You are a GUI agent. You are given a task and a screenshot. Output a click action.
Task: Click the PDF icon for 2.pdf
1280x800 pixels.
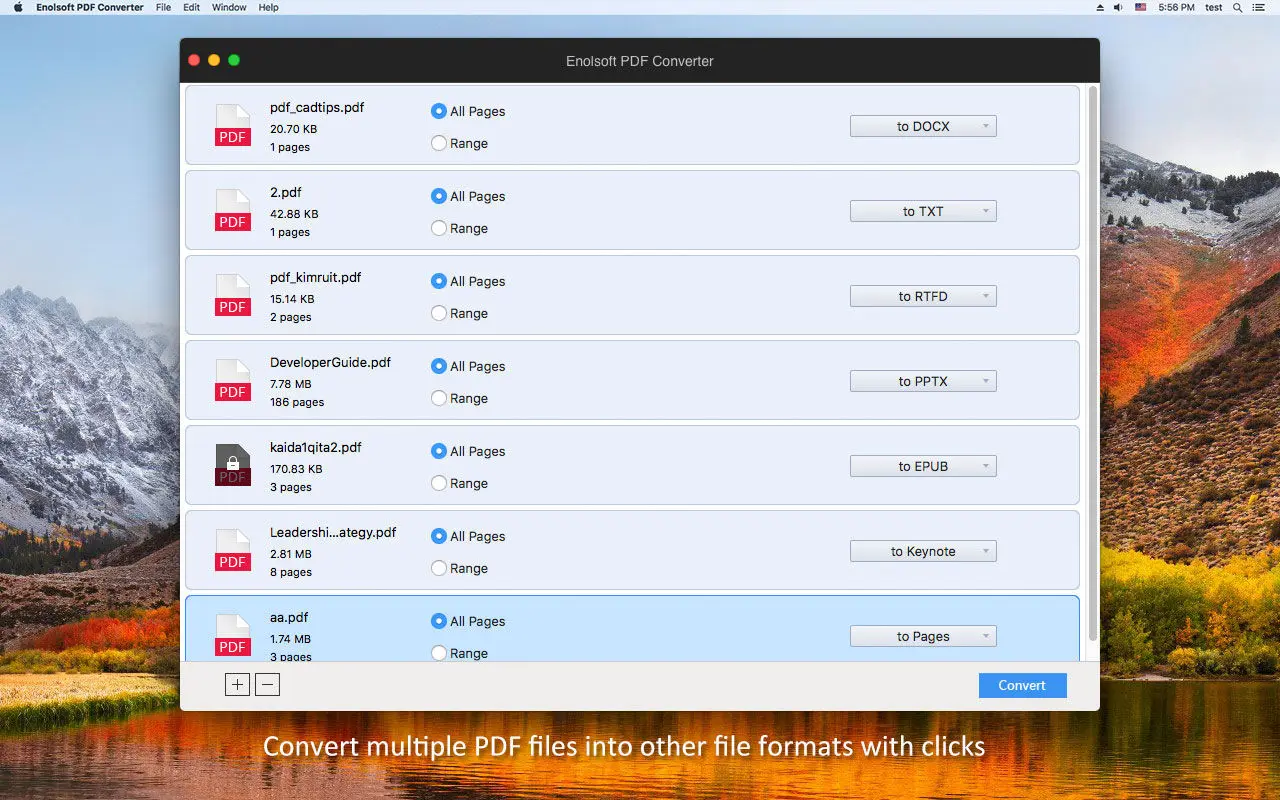[x=232, y=210]
